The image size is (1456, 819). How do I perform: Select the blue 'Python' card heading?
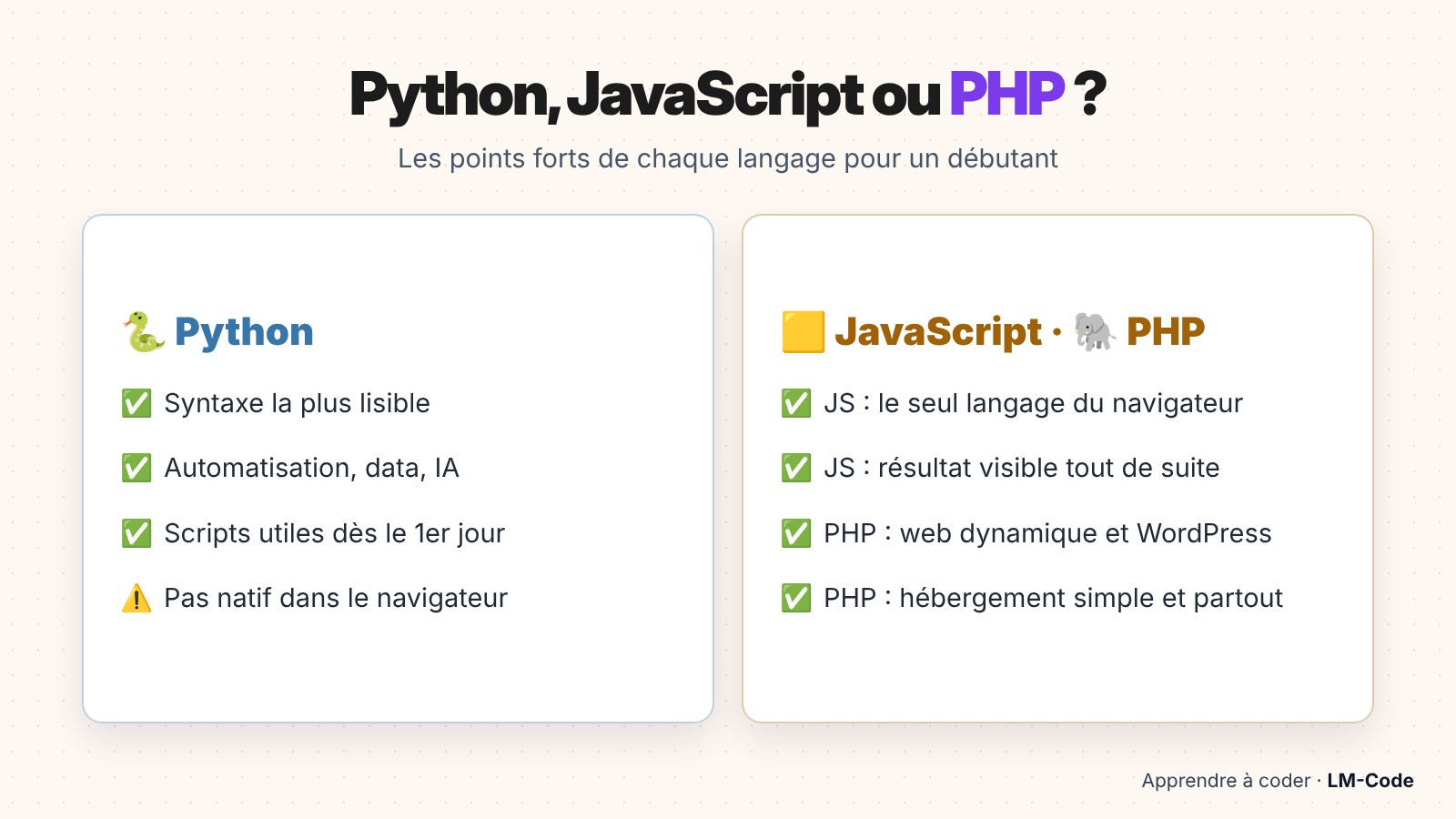point(244,332)
